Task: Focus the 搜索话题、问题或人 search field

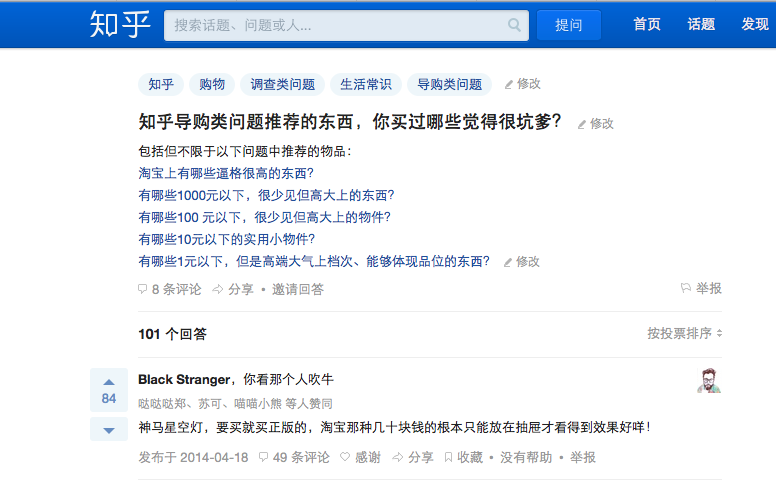Action: [x=346, y=25]
